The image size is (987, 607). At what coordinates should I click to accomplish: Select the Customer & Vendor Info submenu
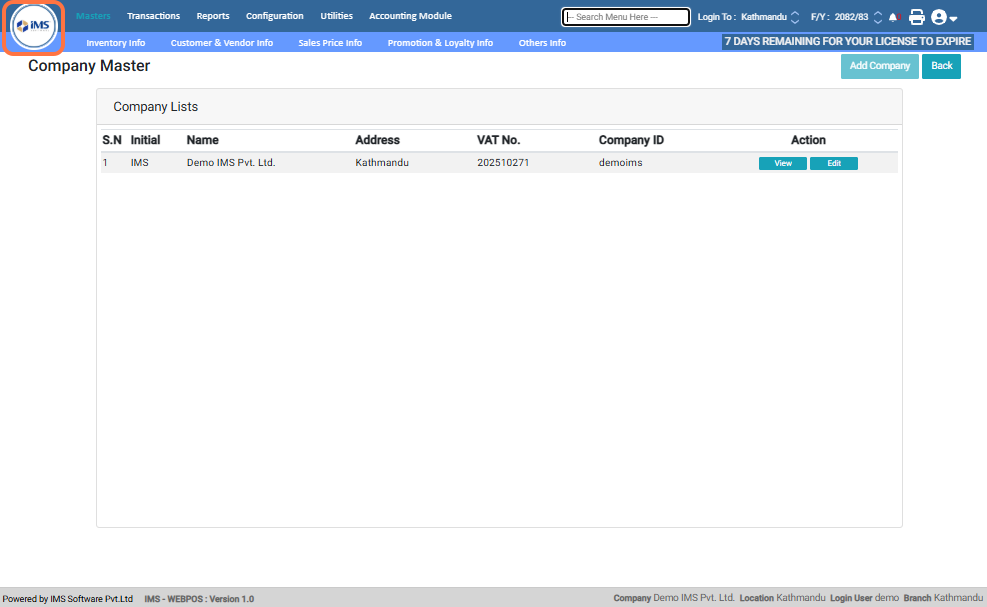[222, 43]
